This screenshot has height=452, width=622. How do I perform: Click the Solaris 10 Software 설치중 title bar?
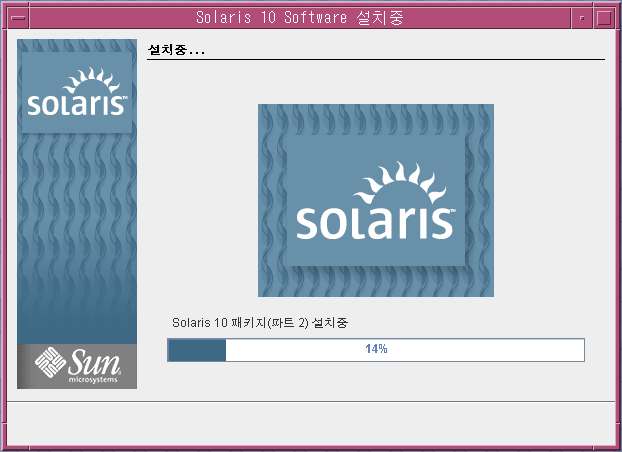(300, 18)
